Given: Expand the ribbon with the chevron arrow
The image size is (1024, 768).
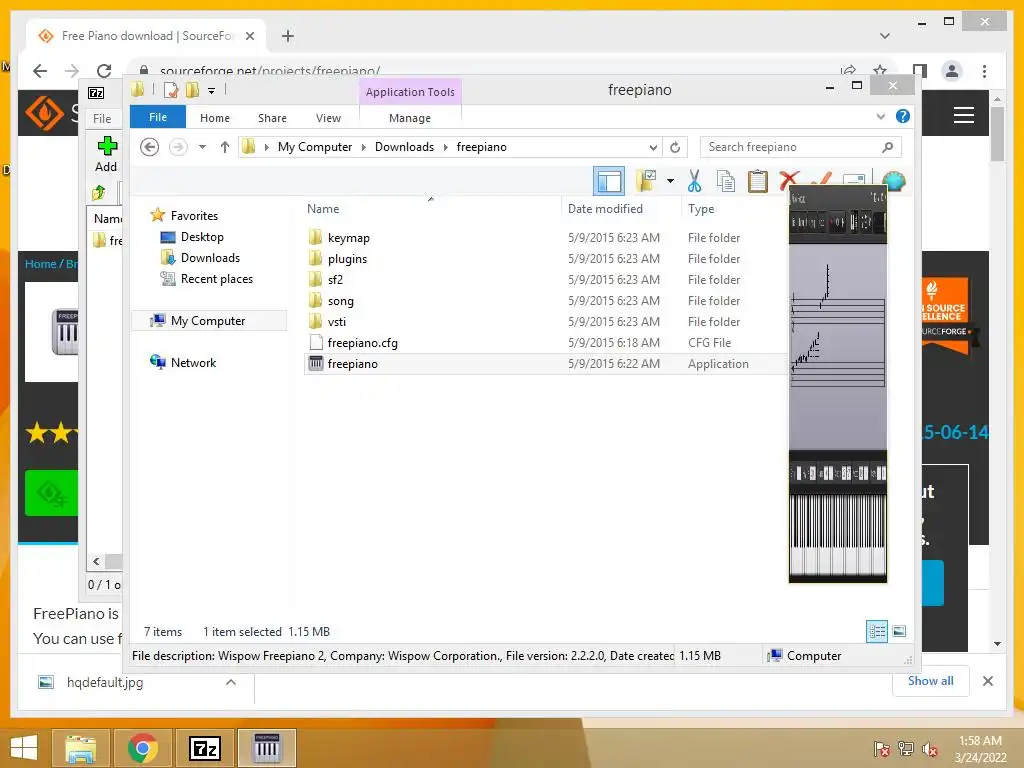Looking at the screenshot, I should 880,116.
